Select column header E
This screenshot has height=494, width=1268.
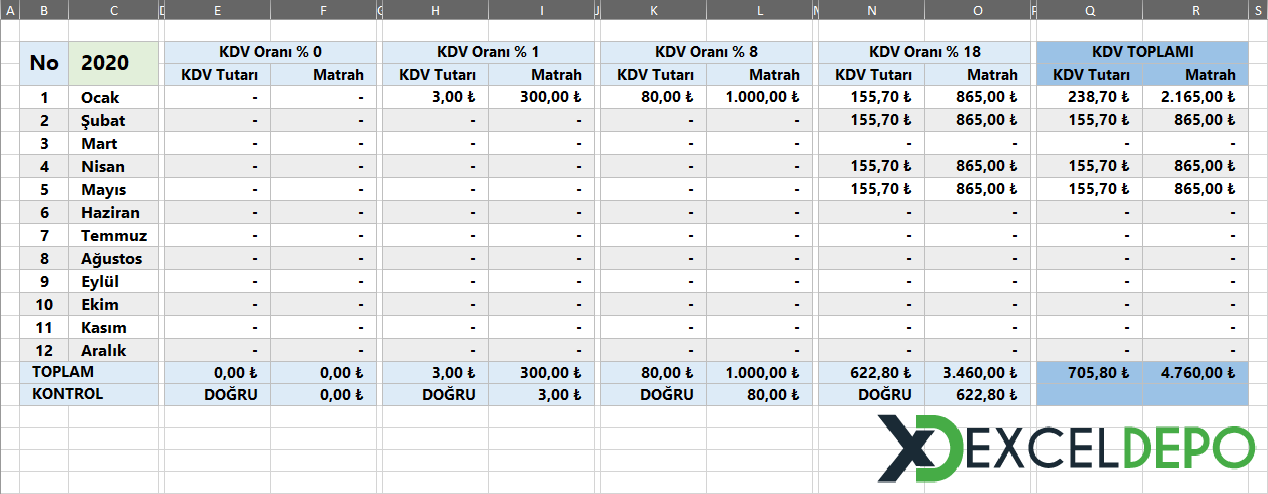coord(217,10)
